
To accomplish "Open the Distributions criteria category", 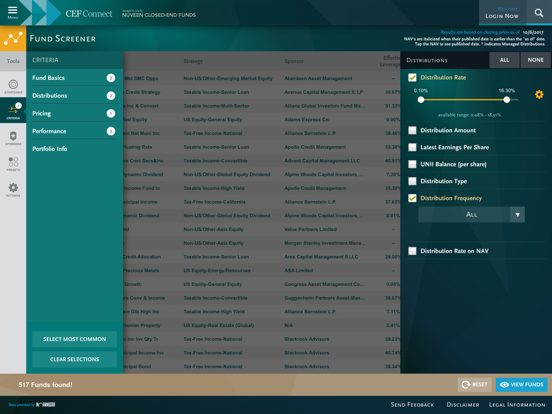I will (74, 95).
